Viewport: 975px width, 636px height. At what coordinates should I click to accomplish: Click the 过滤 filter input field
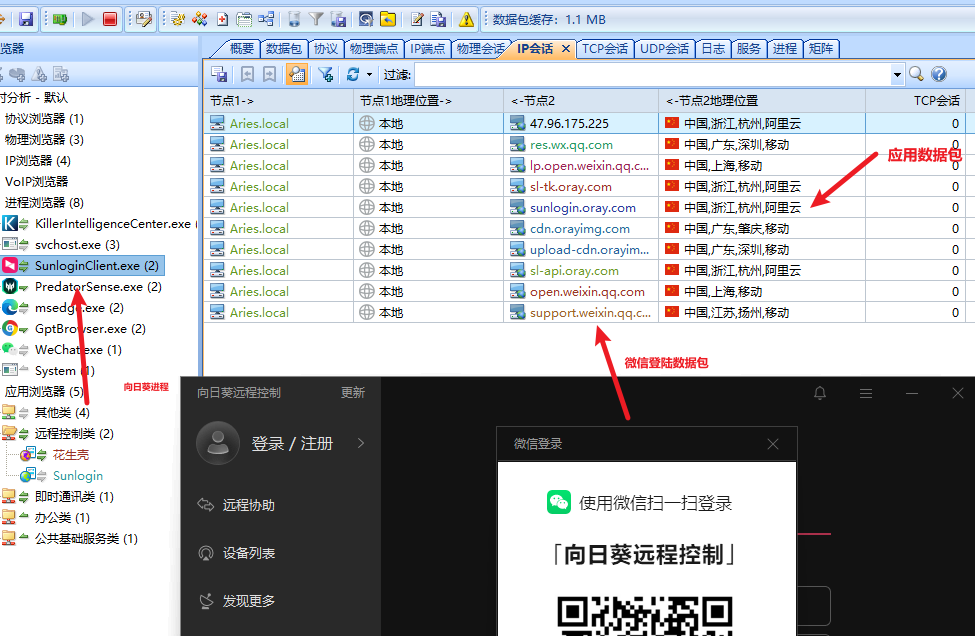tap(652, 75)
